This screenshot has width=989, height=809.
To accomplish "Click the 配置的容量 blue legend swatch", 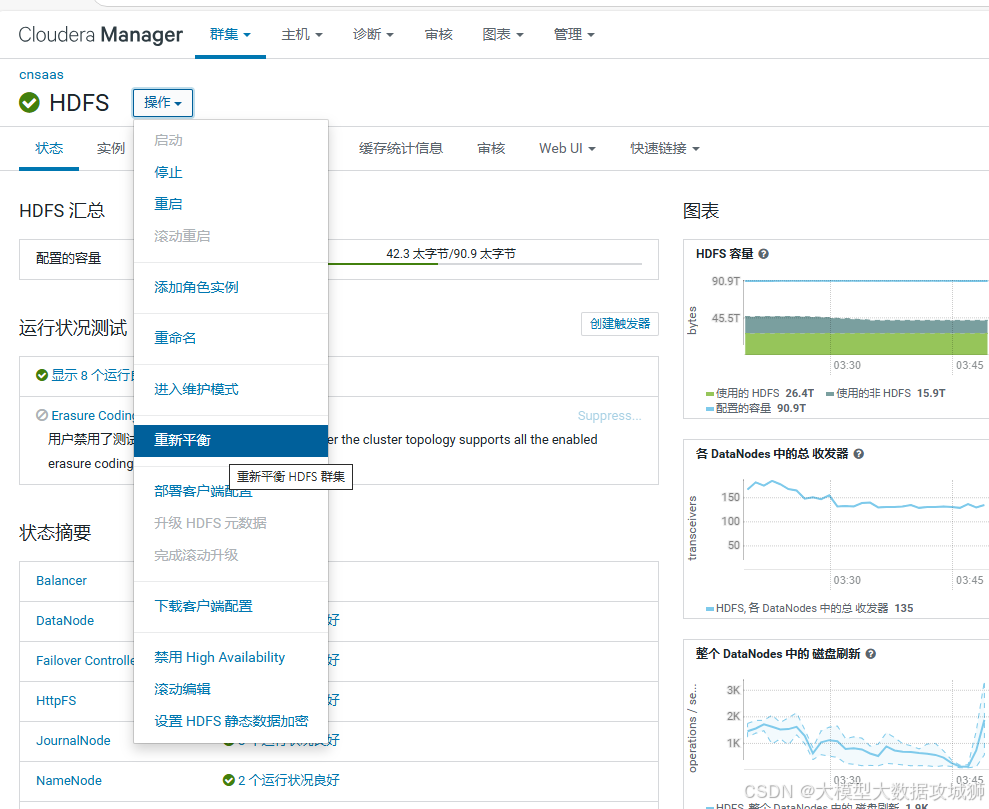I will [710, 409].
